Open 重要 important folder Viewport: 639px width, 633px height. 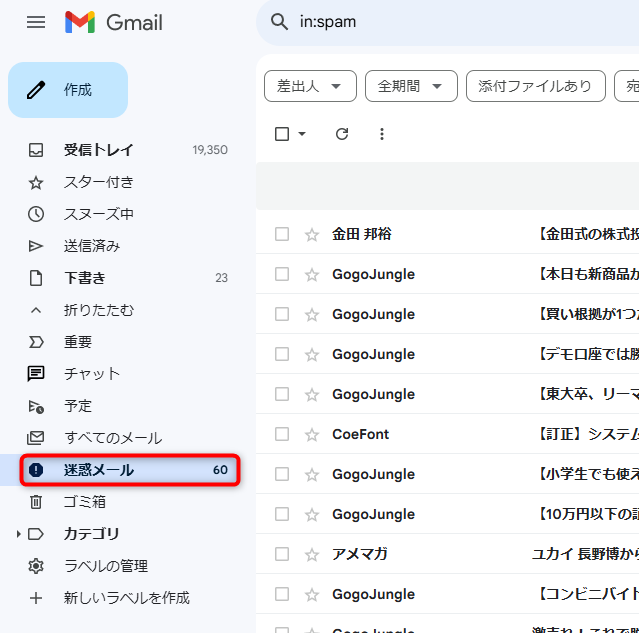pyautogui.click(x=128, y=342)
